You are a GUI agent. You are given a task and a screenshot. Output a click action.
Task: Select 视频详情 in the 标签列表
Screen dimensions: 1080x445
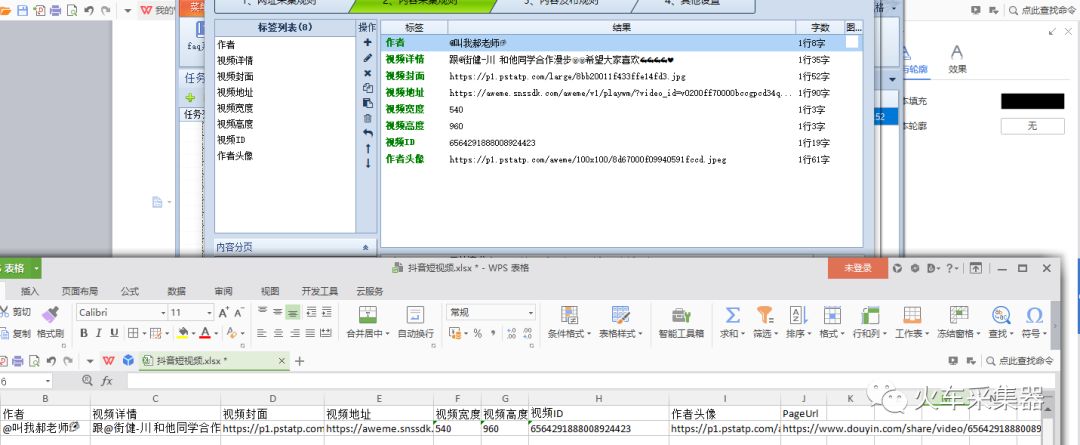coord(235,61)
